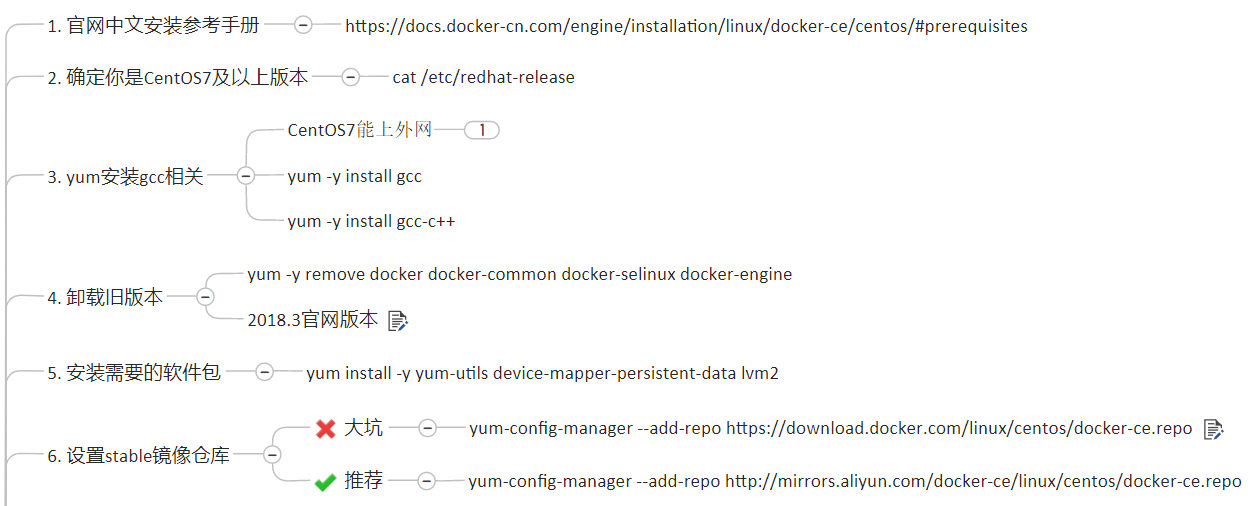Image resolution: width=1259 pixels, height=506 pixels.
Task: Open note icon after download.docker.com repo command
Action: point(1213,429)
